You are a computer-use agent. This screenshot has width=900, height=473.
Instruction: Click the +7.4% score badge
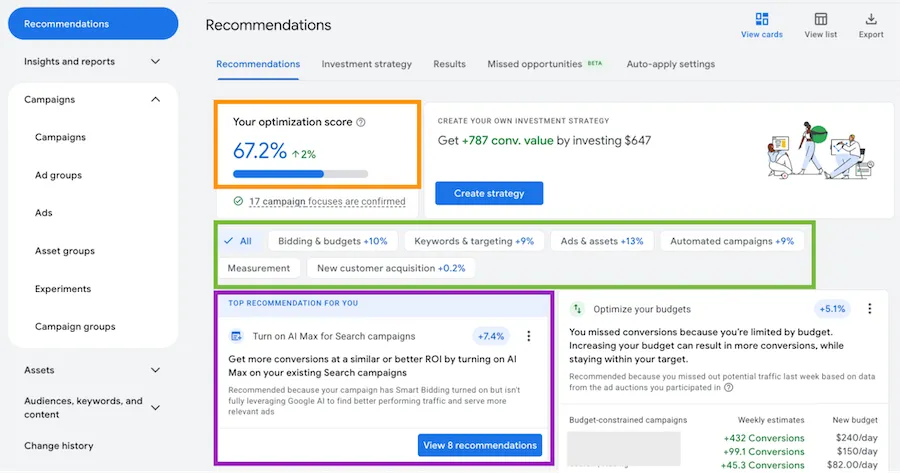click(491, 336)
